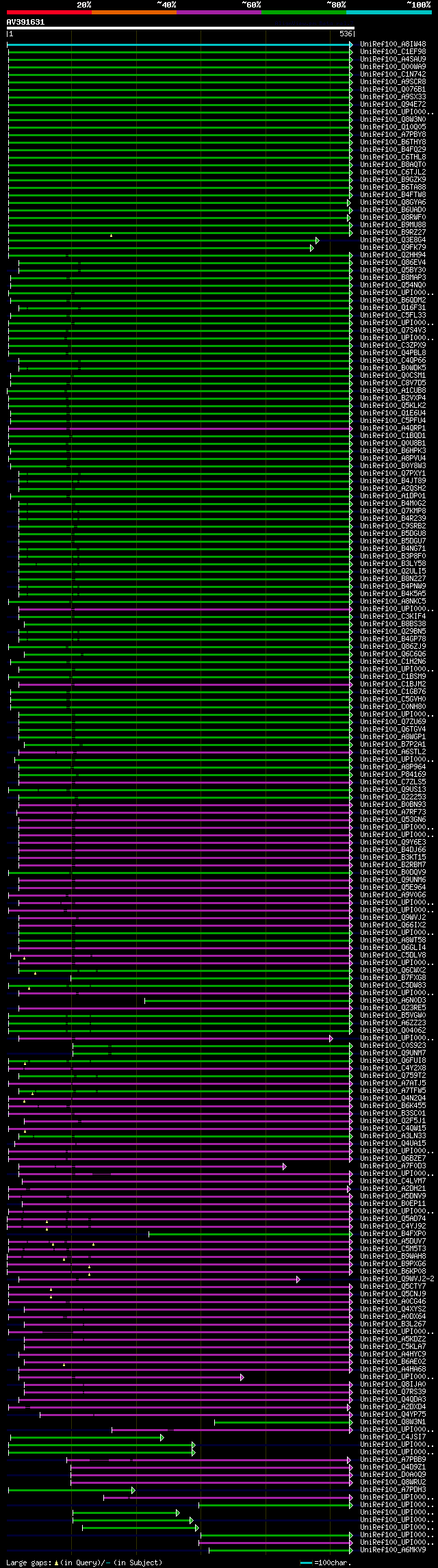This screenshot has width=438, height=1568.
Task: Open the UniRef100_C1N742 hit
Action: pos(393,75)
